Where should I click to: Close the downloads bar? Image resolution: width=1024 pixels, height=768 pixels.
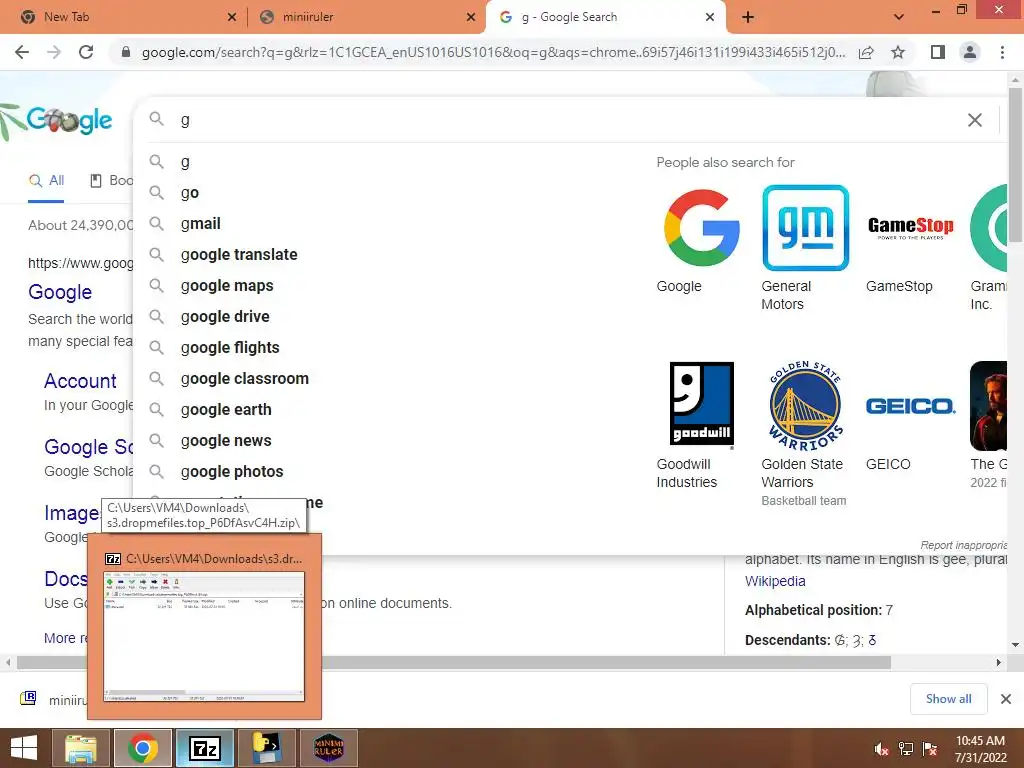1006,699
